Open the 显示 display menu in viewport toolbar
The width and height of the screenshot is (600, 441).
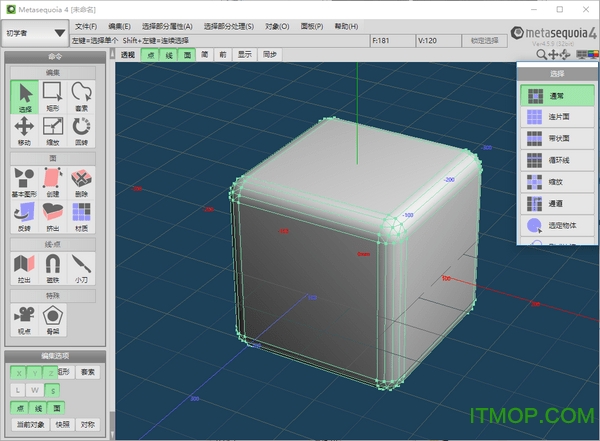(245, 55)
